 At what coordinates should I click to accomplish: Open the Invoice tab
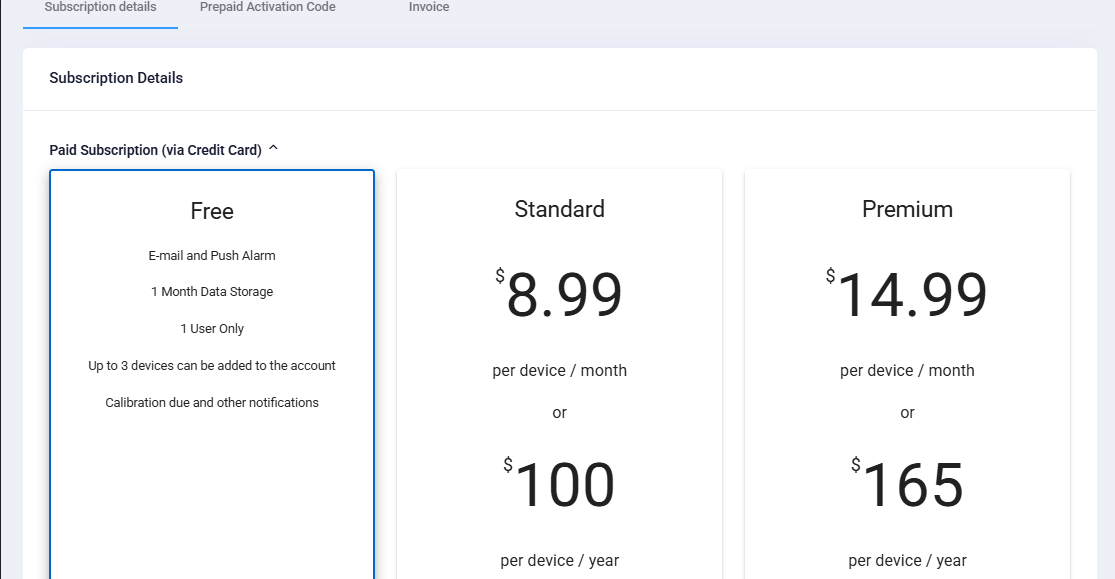(429, 7)
